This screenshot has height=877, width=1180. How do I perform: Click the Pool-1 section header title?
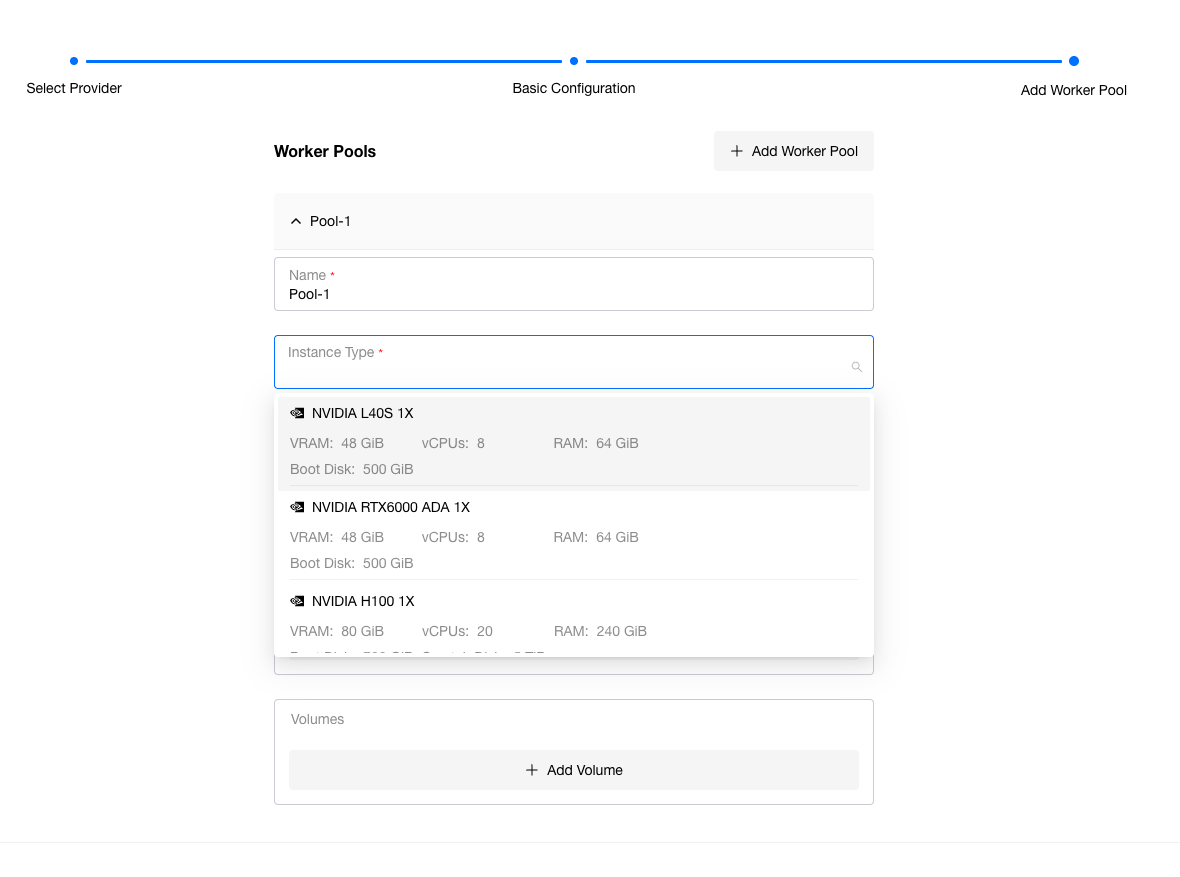click(330, 221)
